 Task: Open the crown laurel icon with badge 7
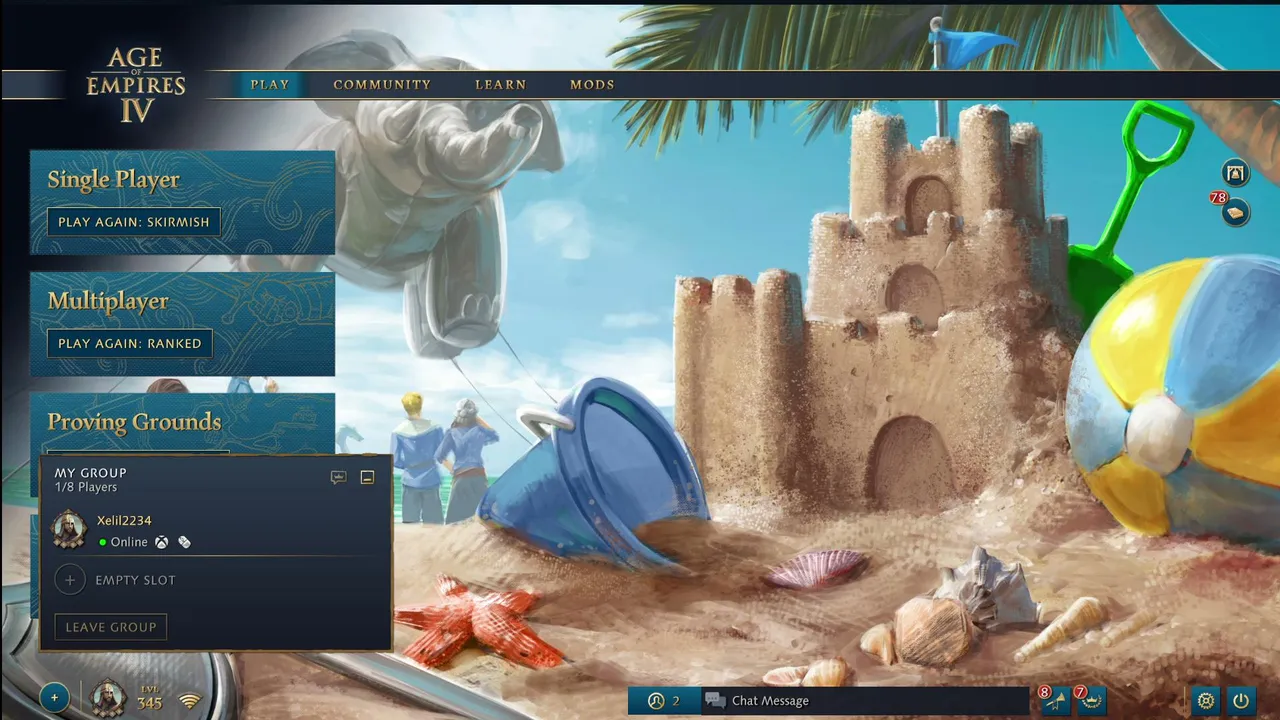point(1091,700)
